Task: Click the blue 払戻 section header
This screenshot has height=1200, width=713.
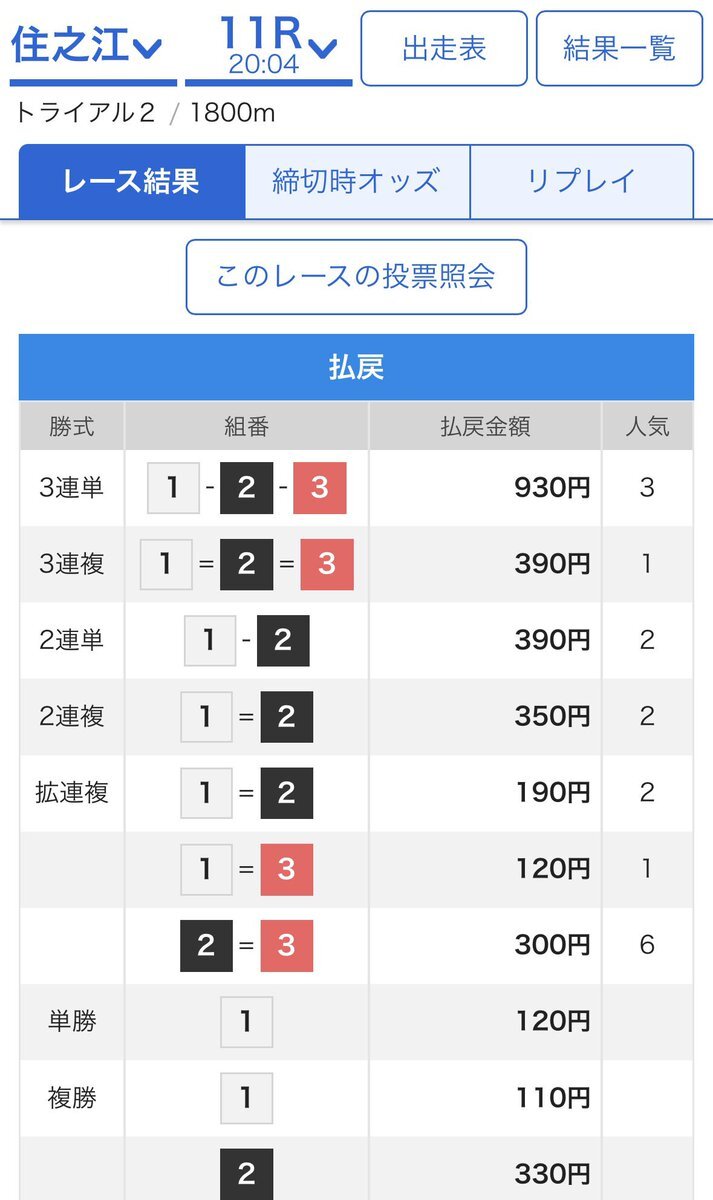Action: coord(356,367)
